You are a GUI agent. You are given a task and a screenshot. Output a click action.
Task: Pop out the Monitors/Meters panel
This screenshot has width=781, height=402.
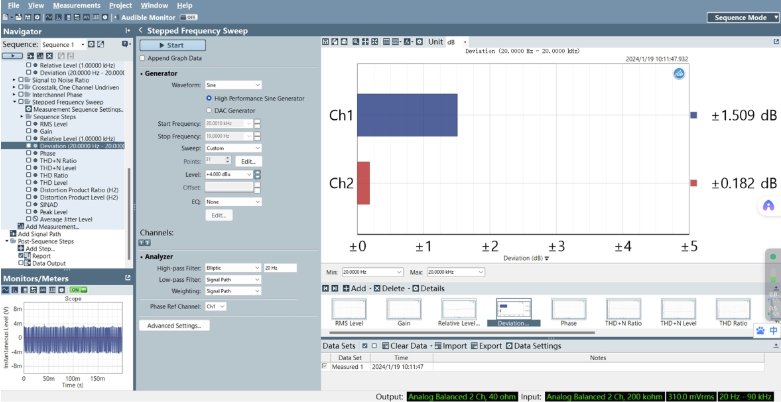(127, 277)
